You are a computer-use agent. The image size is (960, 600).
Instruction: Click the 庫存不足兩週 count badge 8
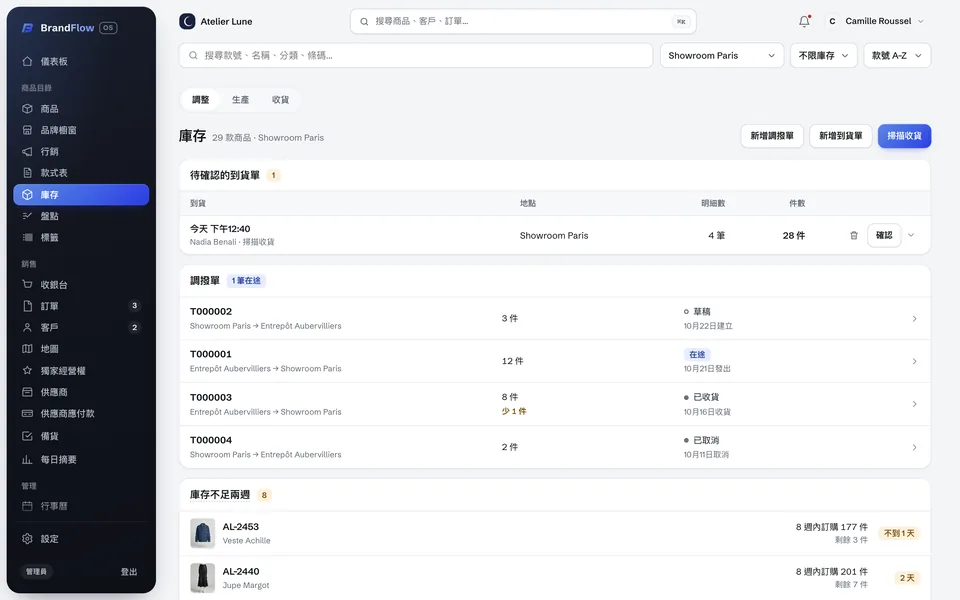264,495
